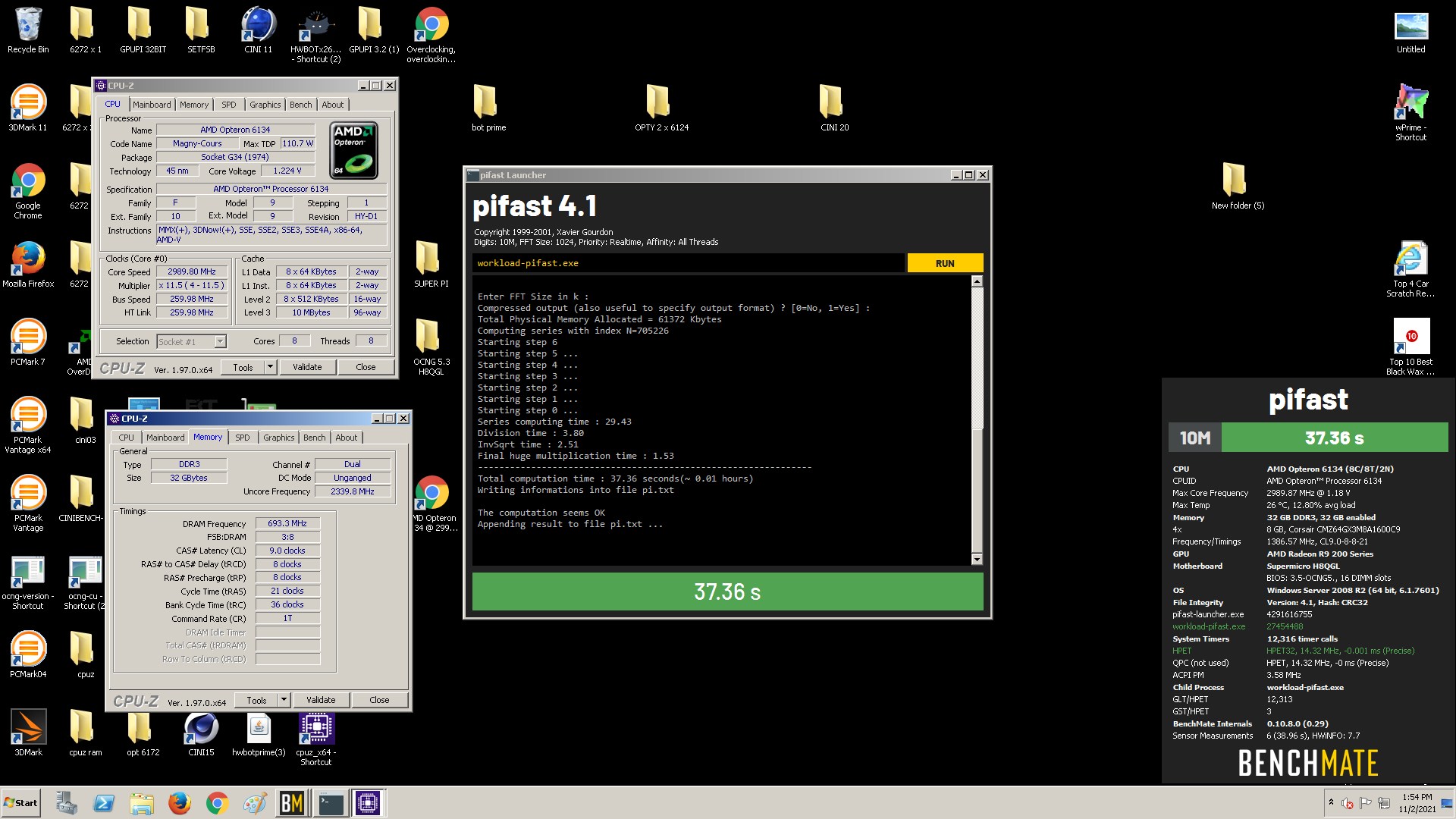Open the CINI 20 folder
The width and height of the screenshot is (1456, 819).
point(834,108)
